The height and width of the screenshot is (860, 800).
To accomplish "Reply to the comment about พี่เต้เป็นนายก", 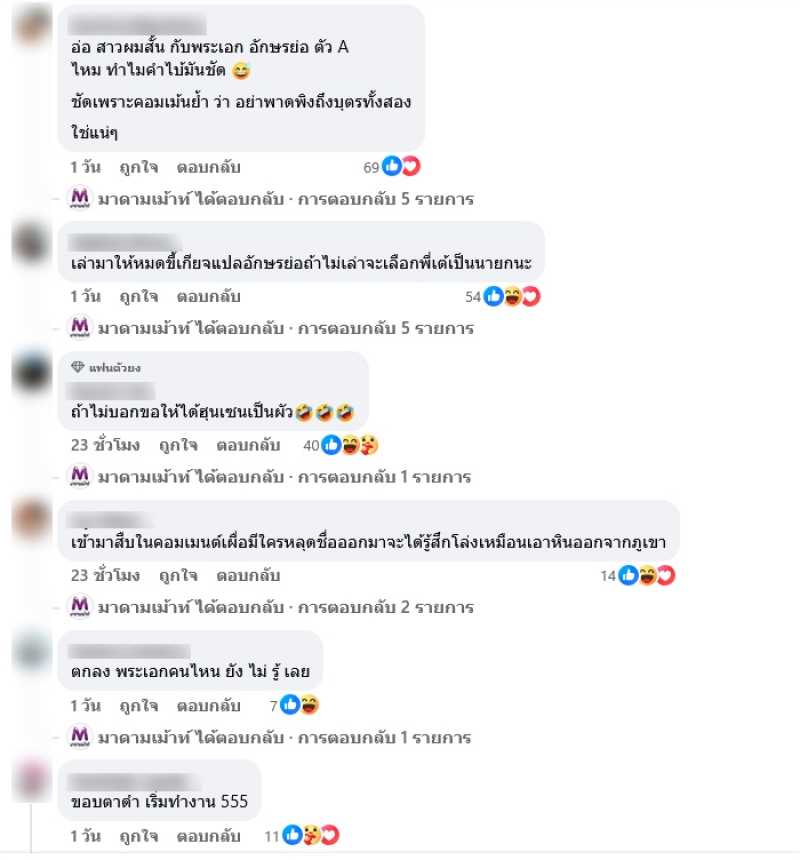I will click(208, 297).
